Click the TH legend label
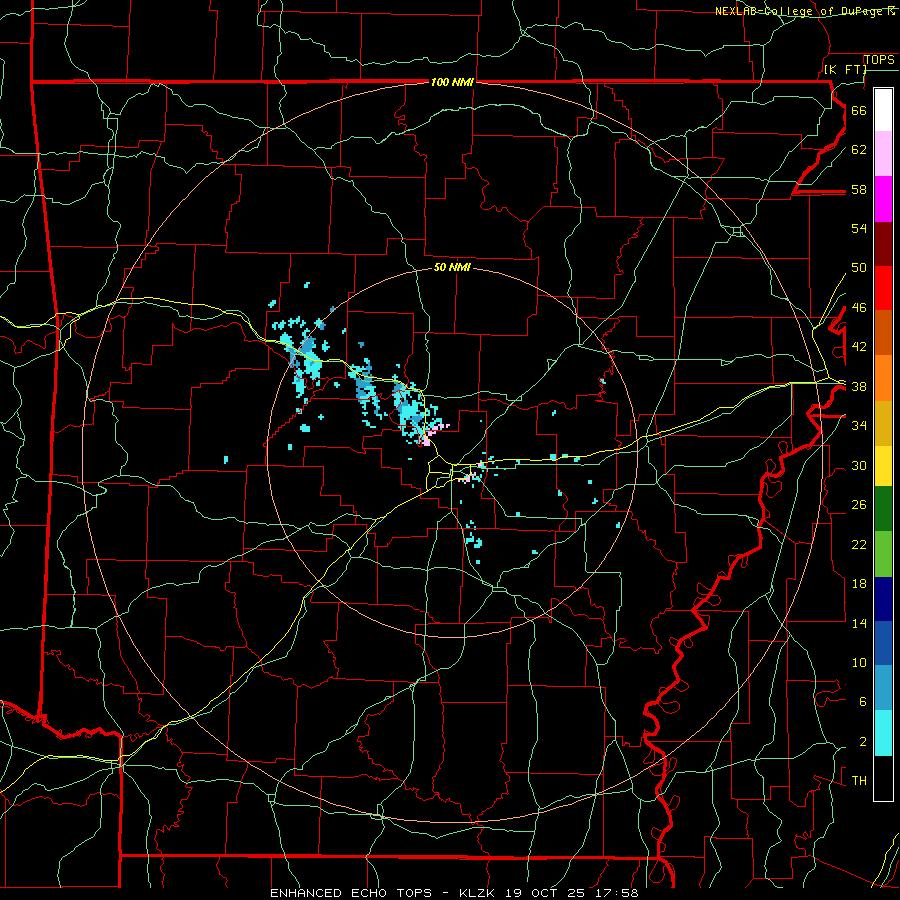900x900 pixels. click(859, 781)
